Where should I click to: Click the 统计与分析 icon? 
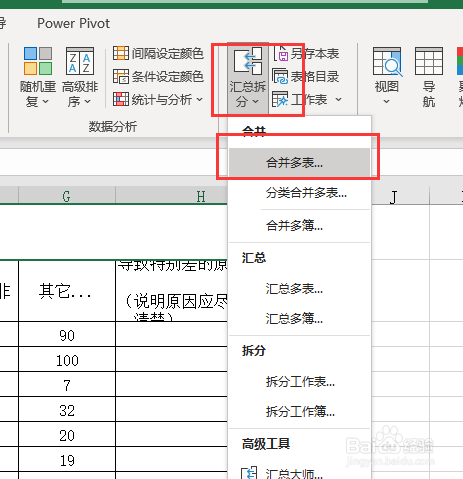tap(121, 99)
